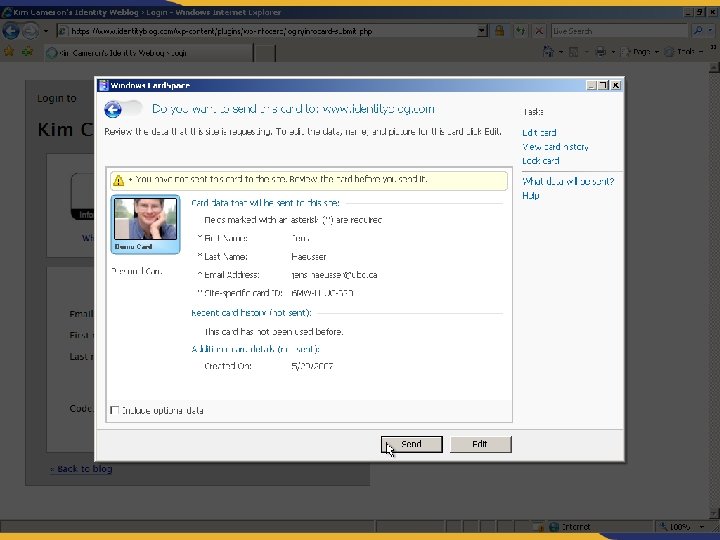Open the Page menu

click(640, 52)
